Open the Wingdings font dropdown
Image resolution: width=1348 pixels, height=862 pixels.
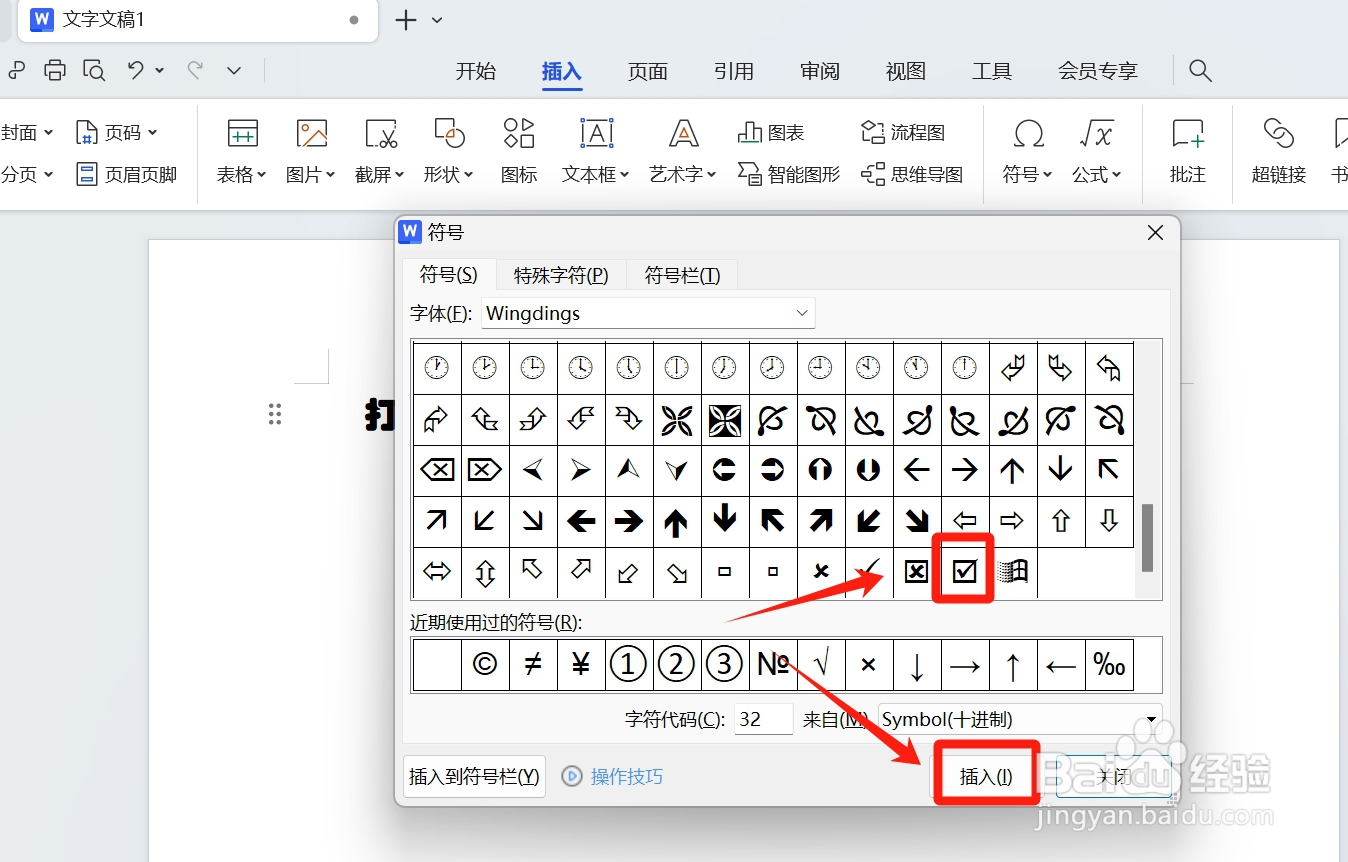[801, 313]
